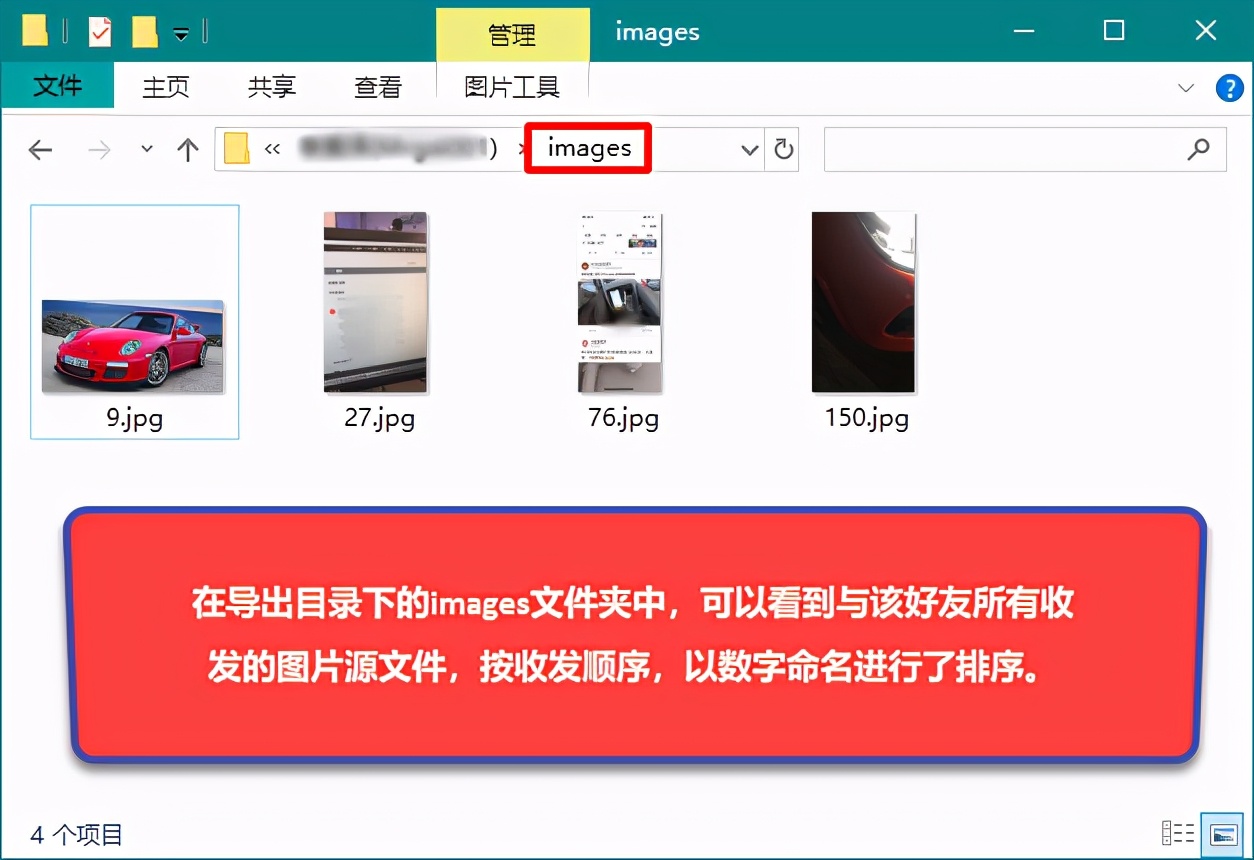Image resolution: width=1254 pixels, height=860 pixels.
Task: Collapse the ribbon with the chevron near help
Action: tap(1186, 87)
